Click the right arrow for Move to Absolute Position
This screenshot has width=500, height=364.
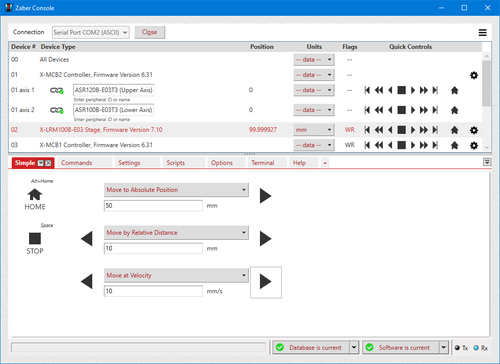[265, 196]
